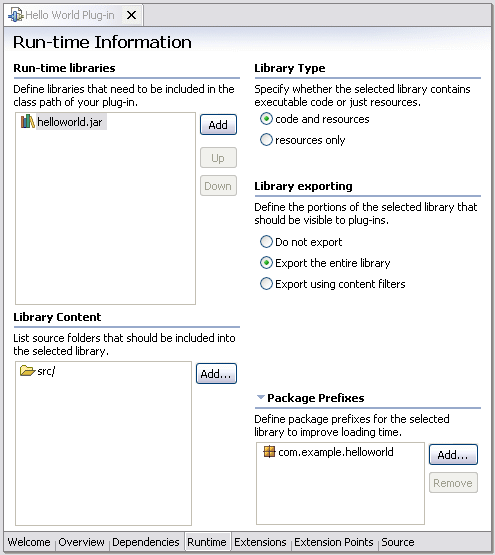Choose 'resources only' library type
Image resolution: width=495 pixels, height=555 pixels.
(x=266, y=140)
